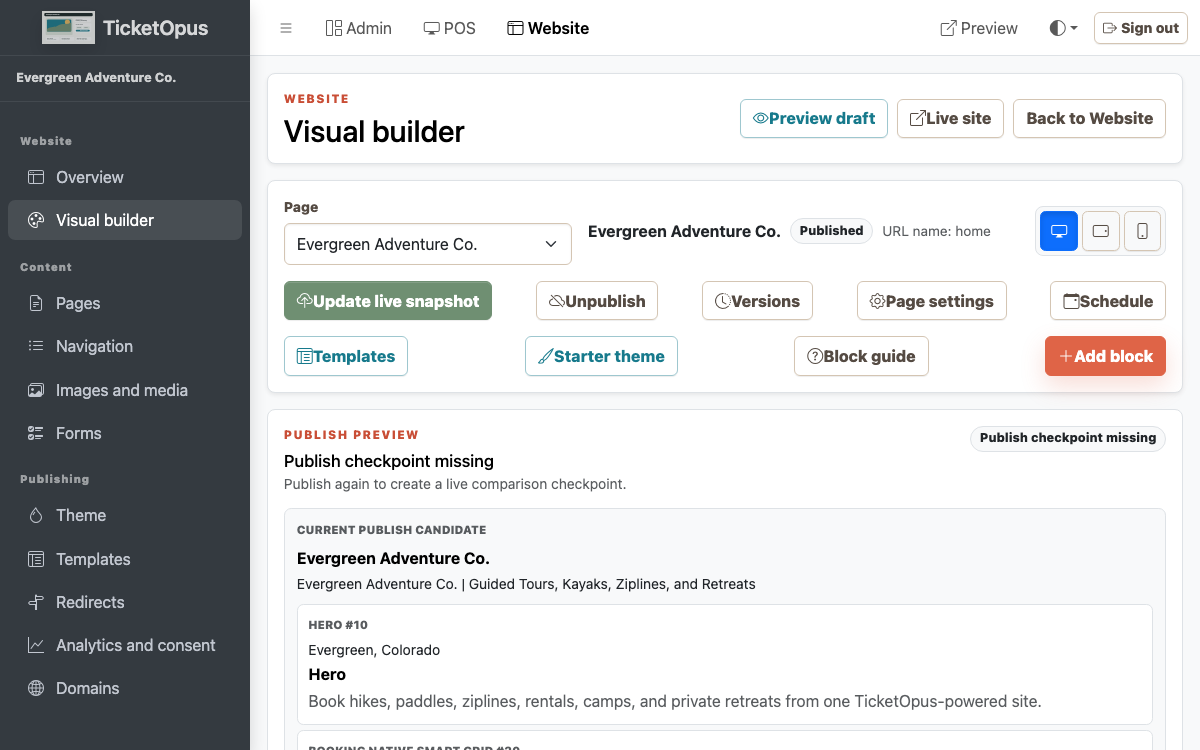Click the HERO #10 block label

[338, 625]
